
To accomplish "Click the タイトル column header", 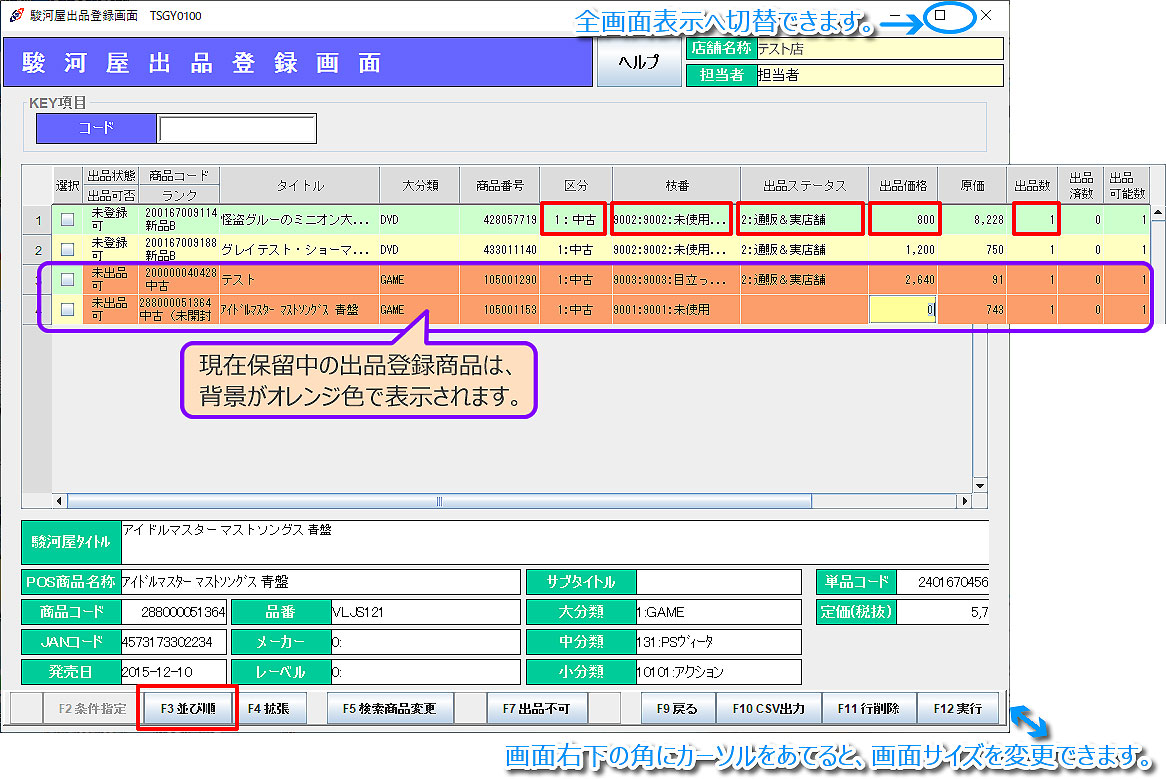I will coord(300,185).
